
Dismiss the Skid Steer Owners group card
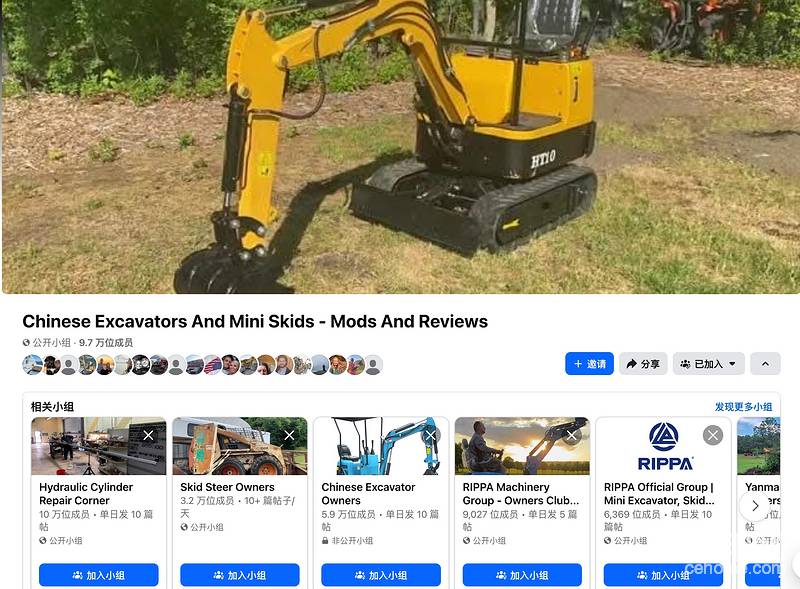(x=289, y=435)
